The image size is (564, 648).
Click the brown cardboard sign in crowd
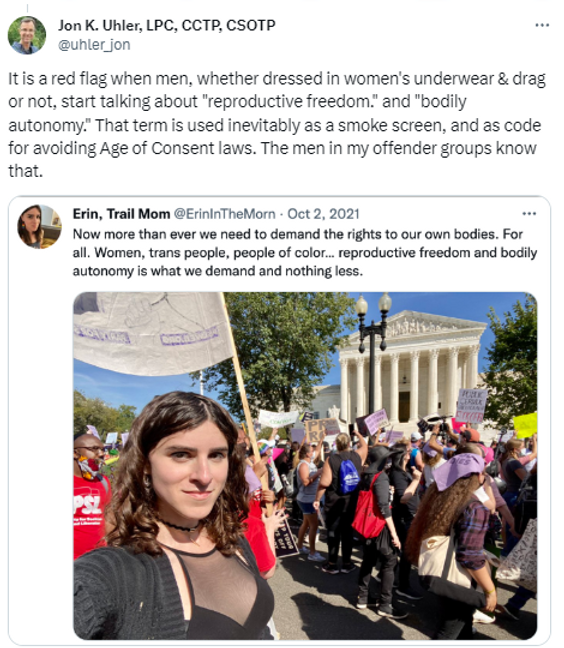322,430
